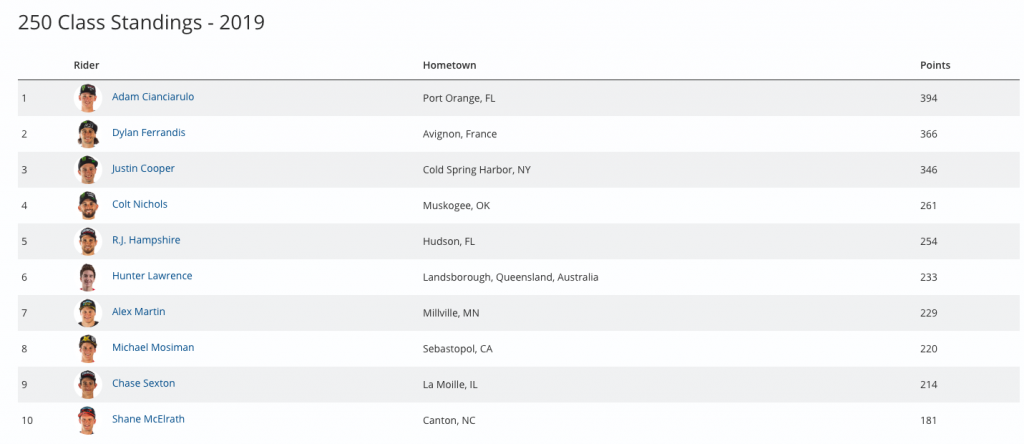Click Shane McElrath's rider photo
The image size is (1024, 444).
pos(89,420)
